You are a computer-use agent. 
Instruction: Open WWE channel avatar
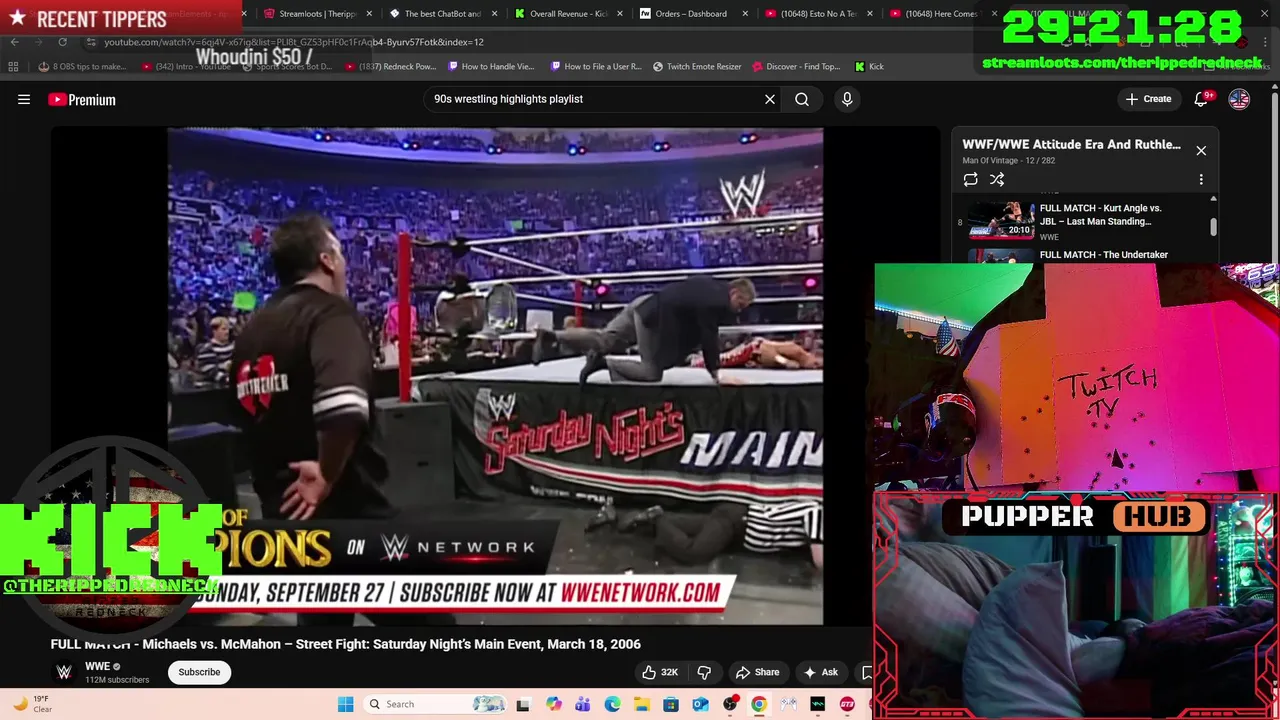(x=64, y=672)
